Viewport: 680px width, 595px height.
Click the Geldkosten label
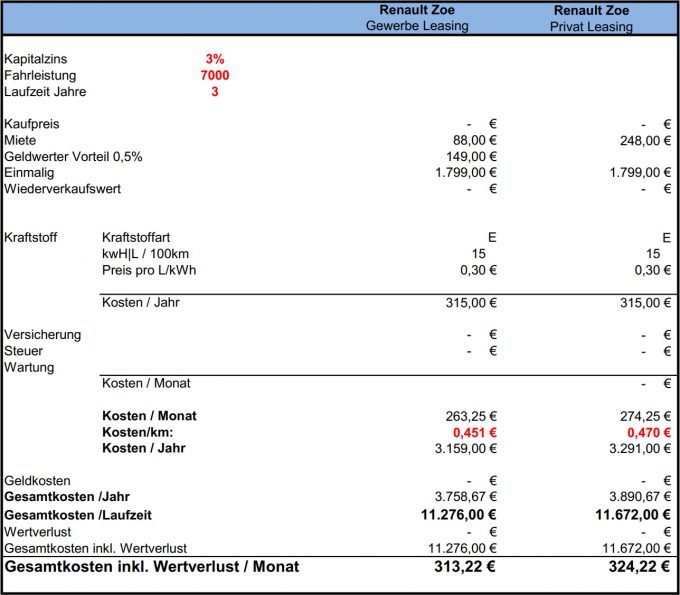pyautogui.click(x=37, y=481)
